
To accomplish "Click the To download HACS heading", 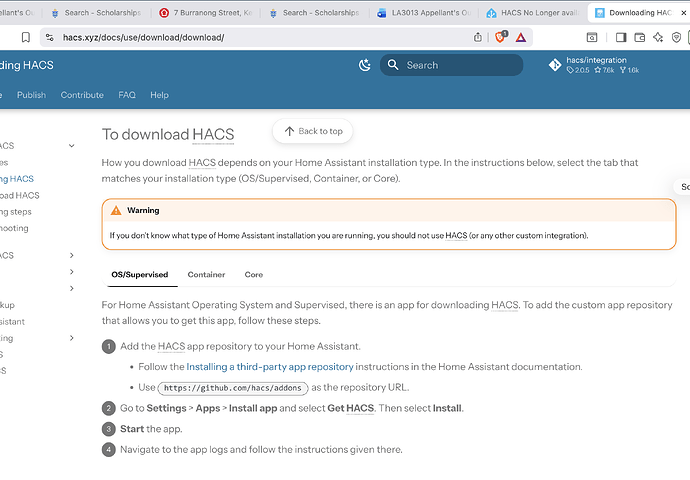I will (x=168, y=135).
